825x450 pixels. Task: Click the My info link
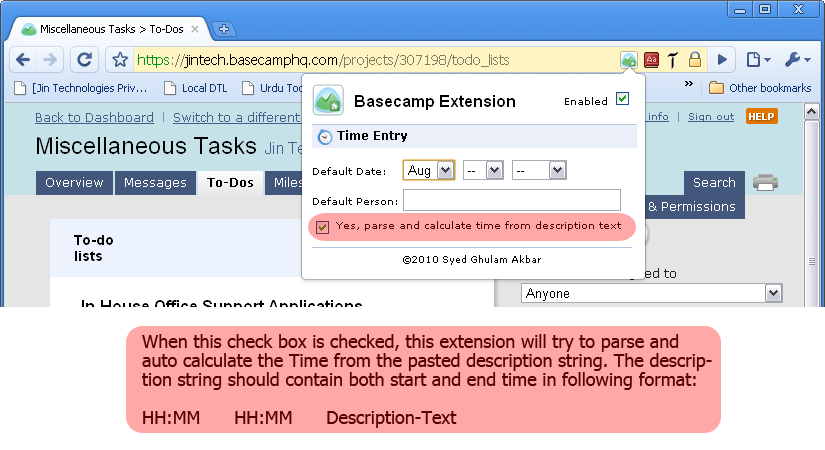[x=657, y=116]
